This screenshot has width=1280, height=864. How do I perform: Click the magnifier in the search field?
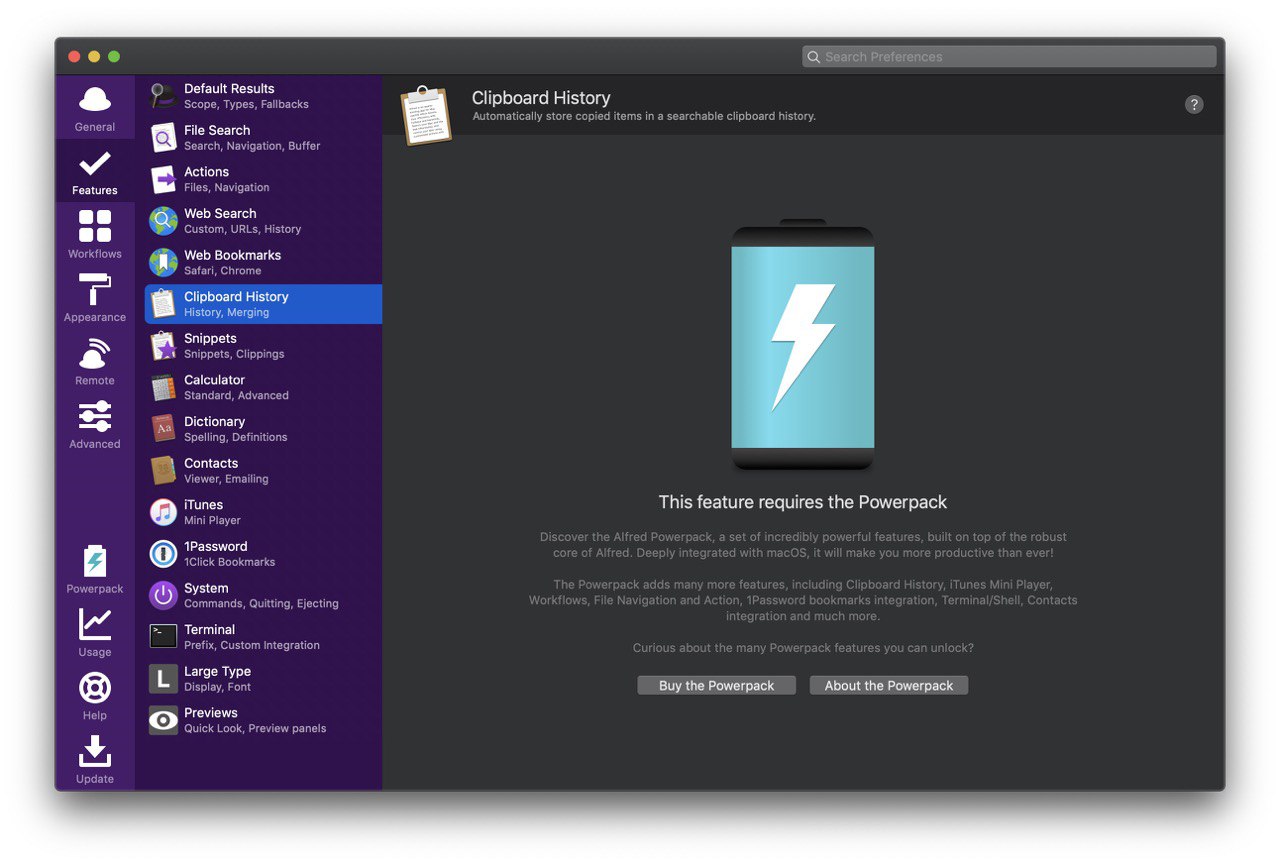(814, 57)
